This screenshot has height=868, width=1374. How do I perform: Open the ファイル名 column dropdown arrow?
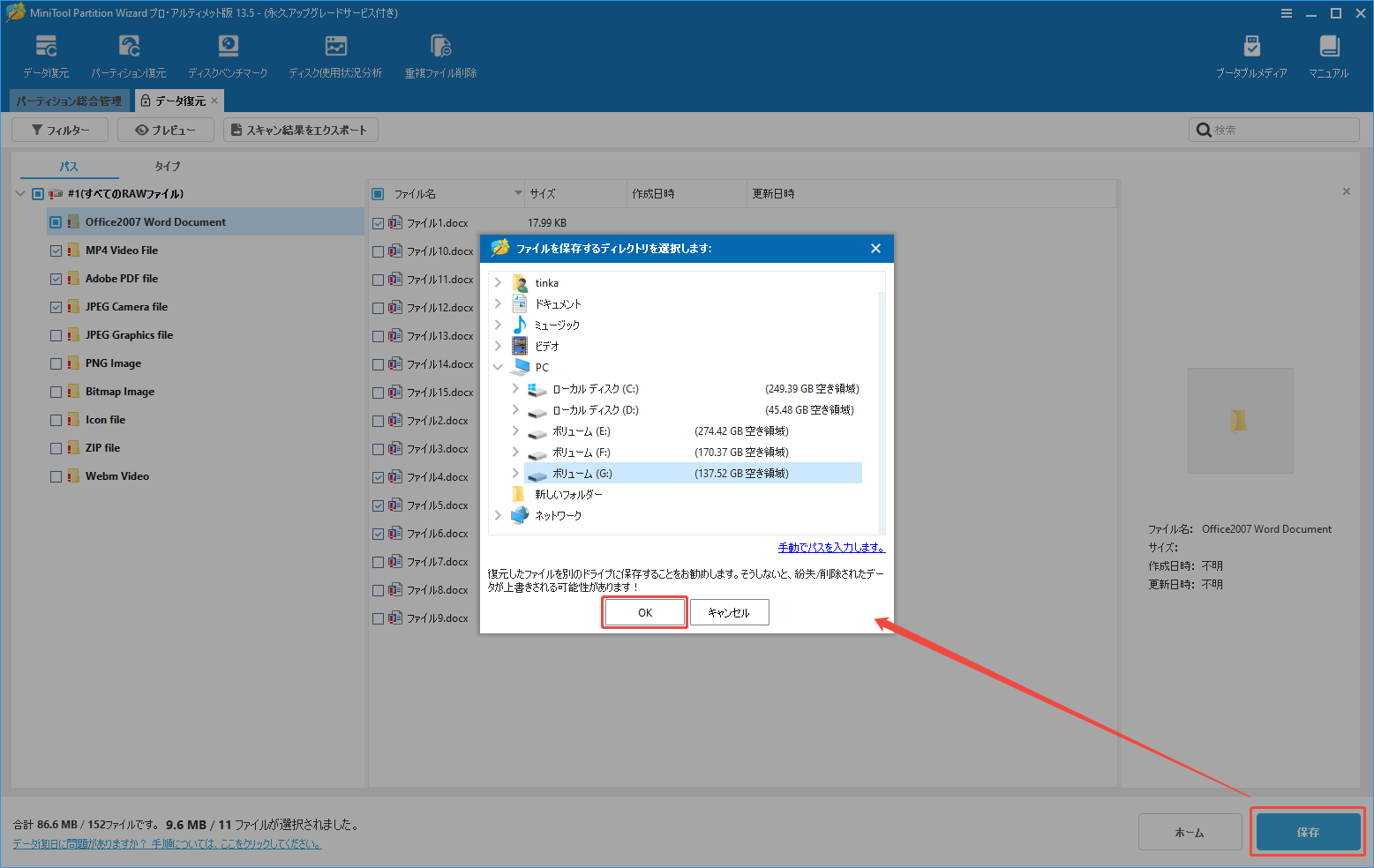519,193
